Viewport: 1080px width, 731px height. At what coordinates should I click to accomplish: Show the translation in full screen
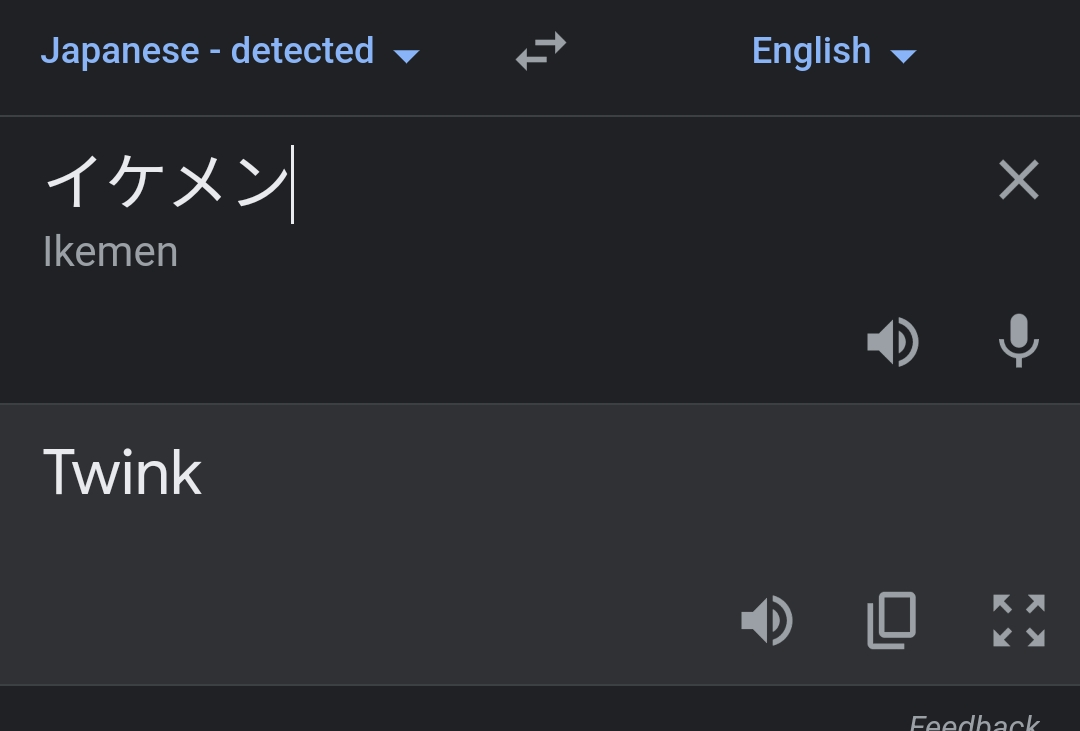click(x=1018, y=621)
